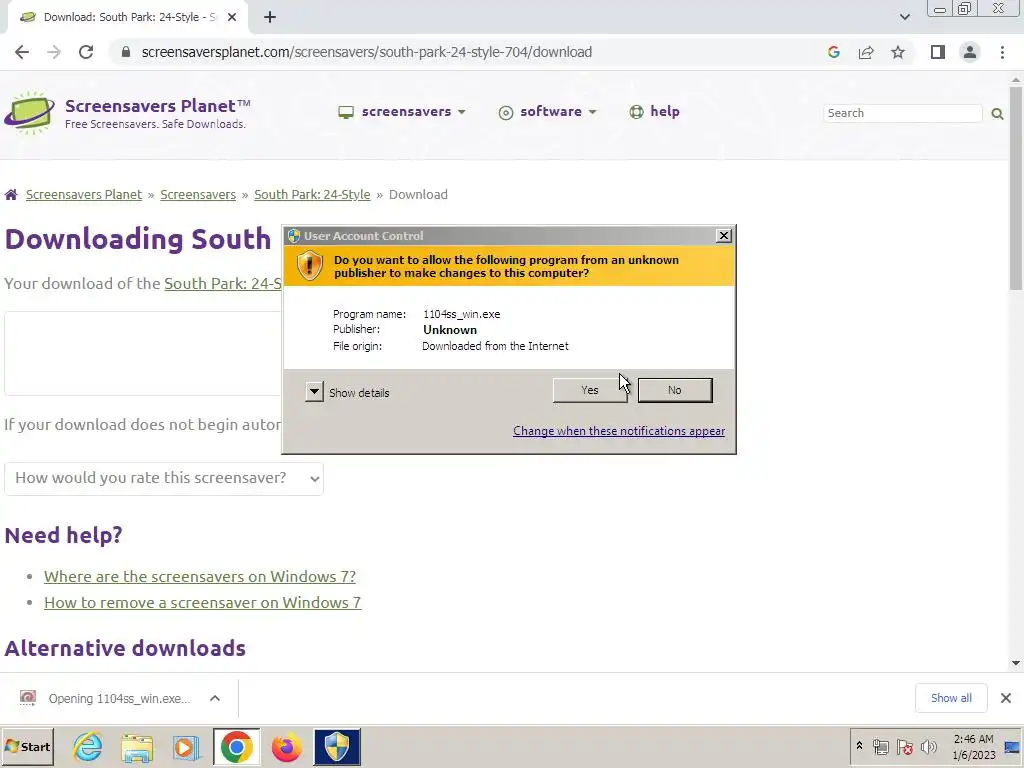This screenshot has height=768, width=1024.
Task: Open South Park: 24-Style breadcrumb link
Action: click(x=312, y=195)
